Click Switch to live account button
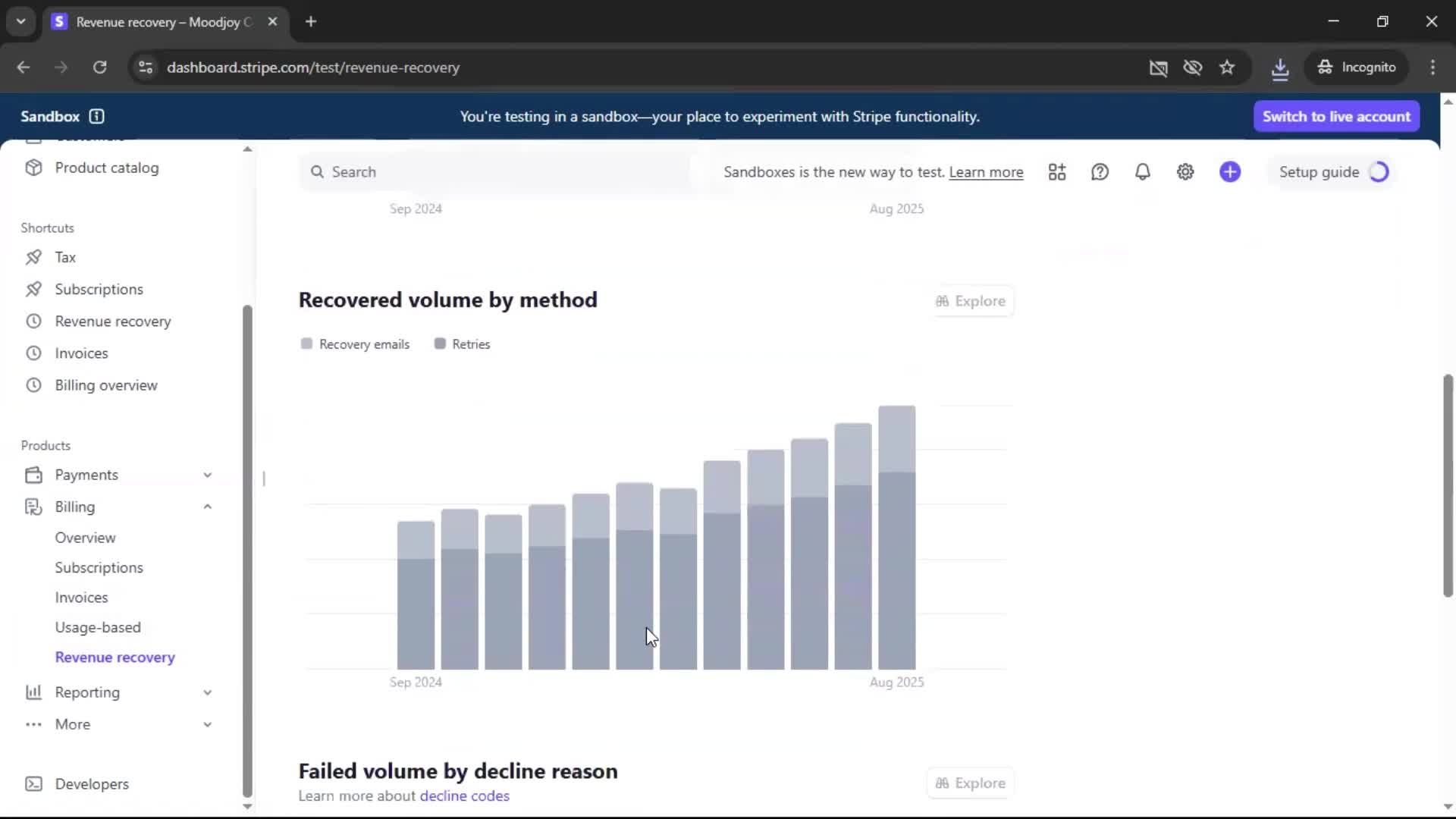The height and width of the screenshot is (819, 1456). pos(1336,116)
